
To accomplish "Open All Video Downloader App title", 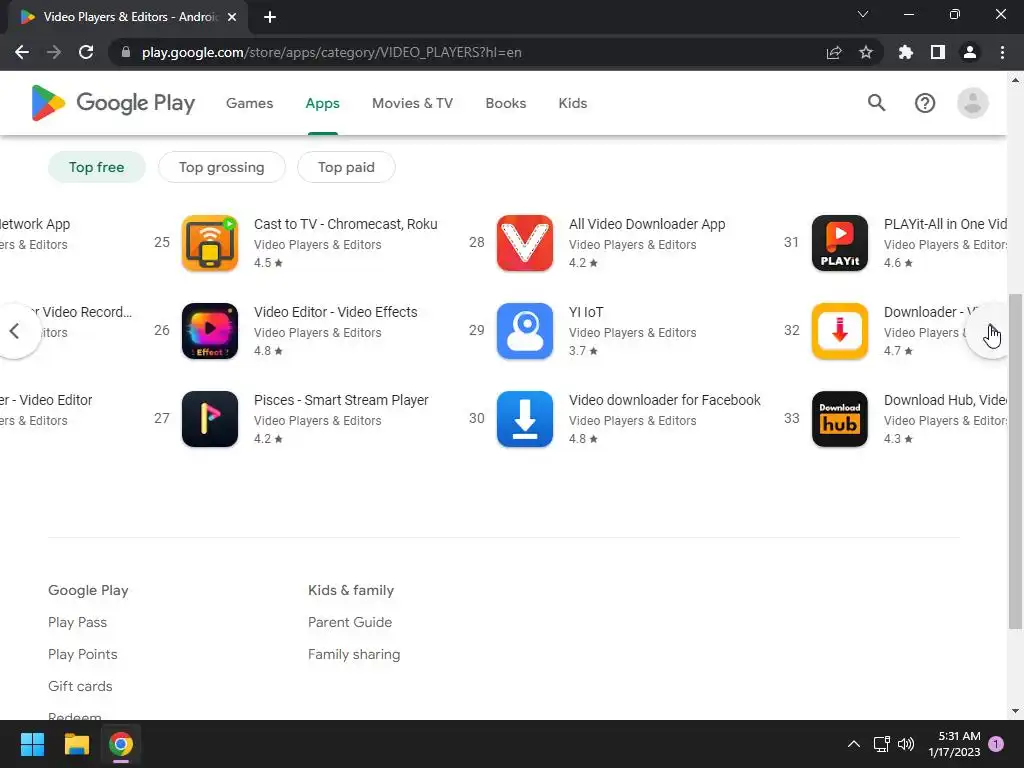I will pos(647,224).
